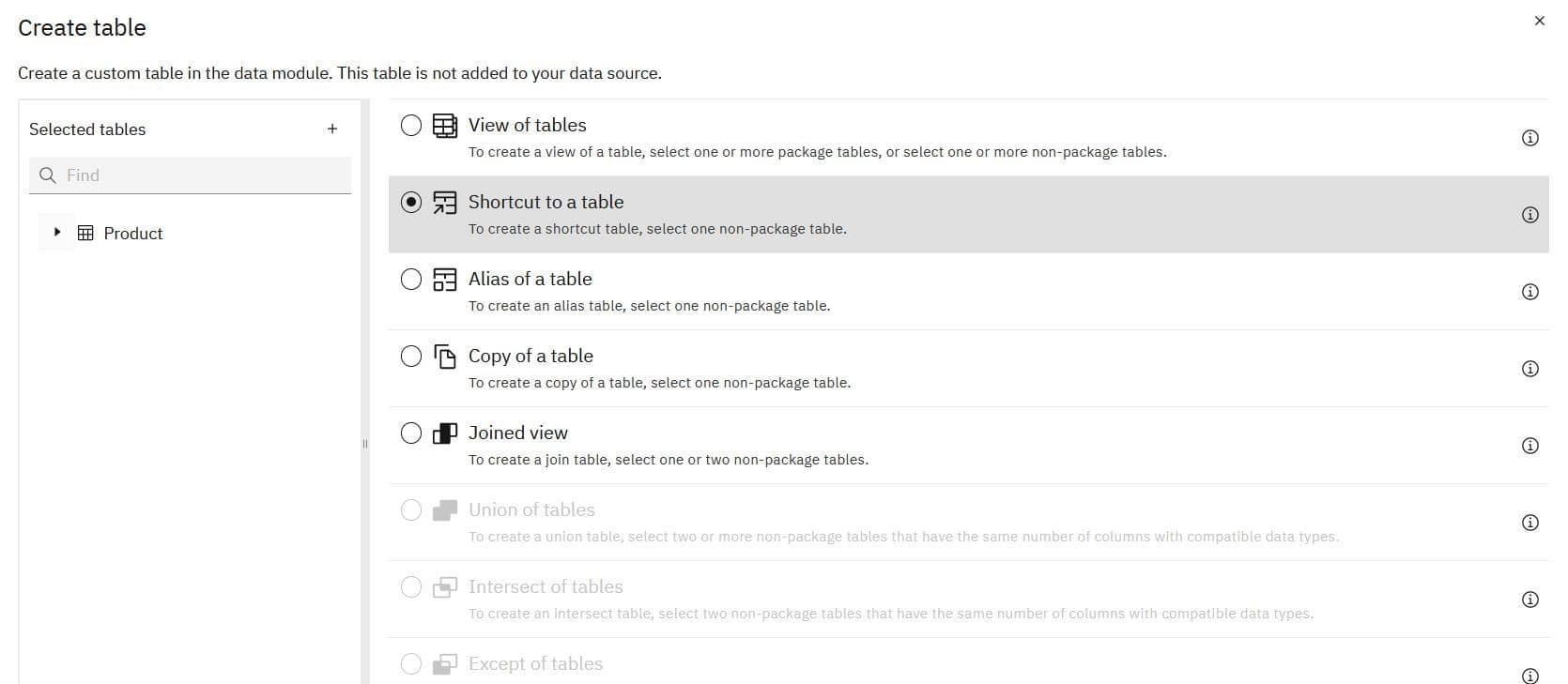Show info for Alias of a table
This screenshot has height=684, width=1568.
click(x=1530, y=292)
